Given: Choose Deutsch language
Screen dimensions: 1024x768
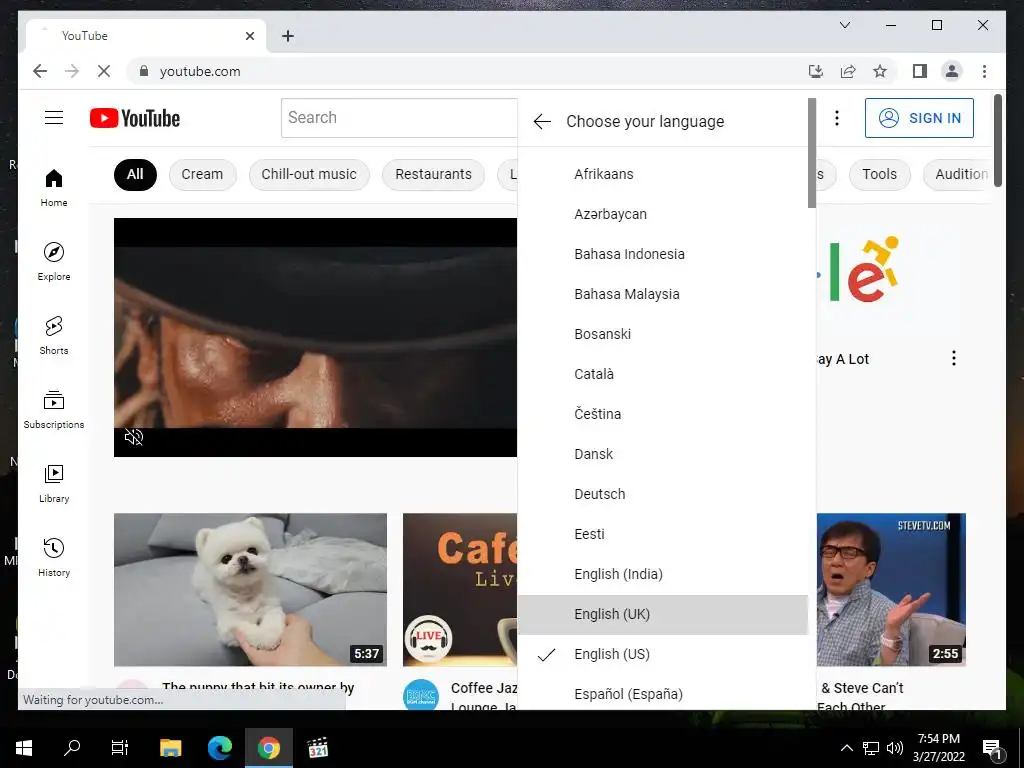Looking at the screenshot, I should [x=663, y=494].
